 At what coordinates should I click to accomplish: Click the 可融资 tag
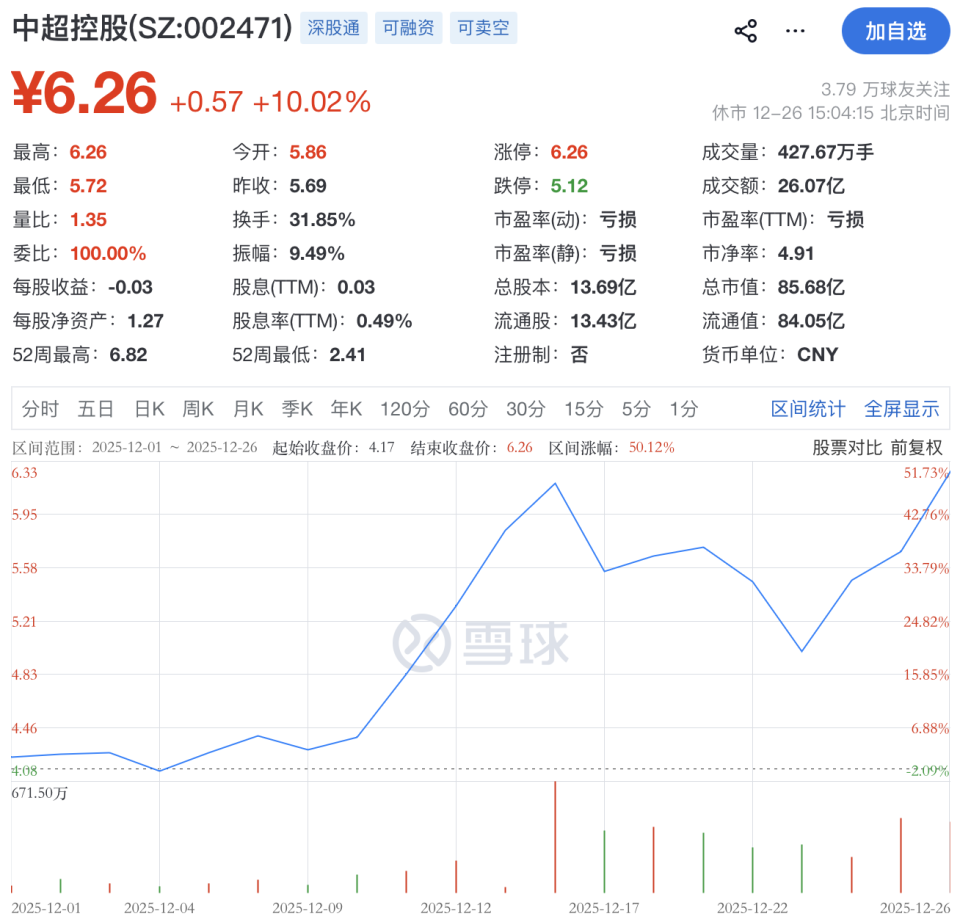(408, 28)
